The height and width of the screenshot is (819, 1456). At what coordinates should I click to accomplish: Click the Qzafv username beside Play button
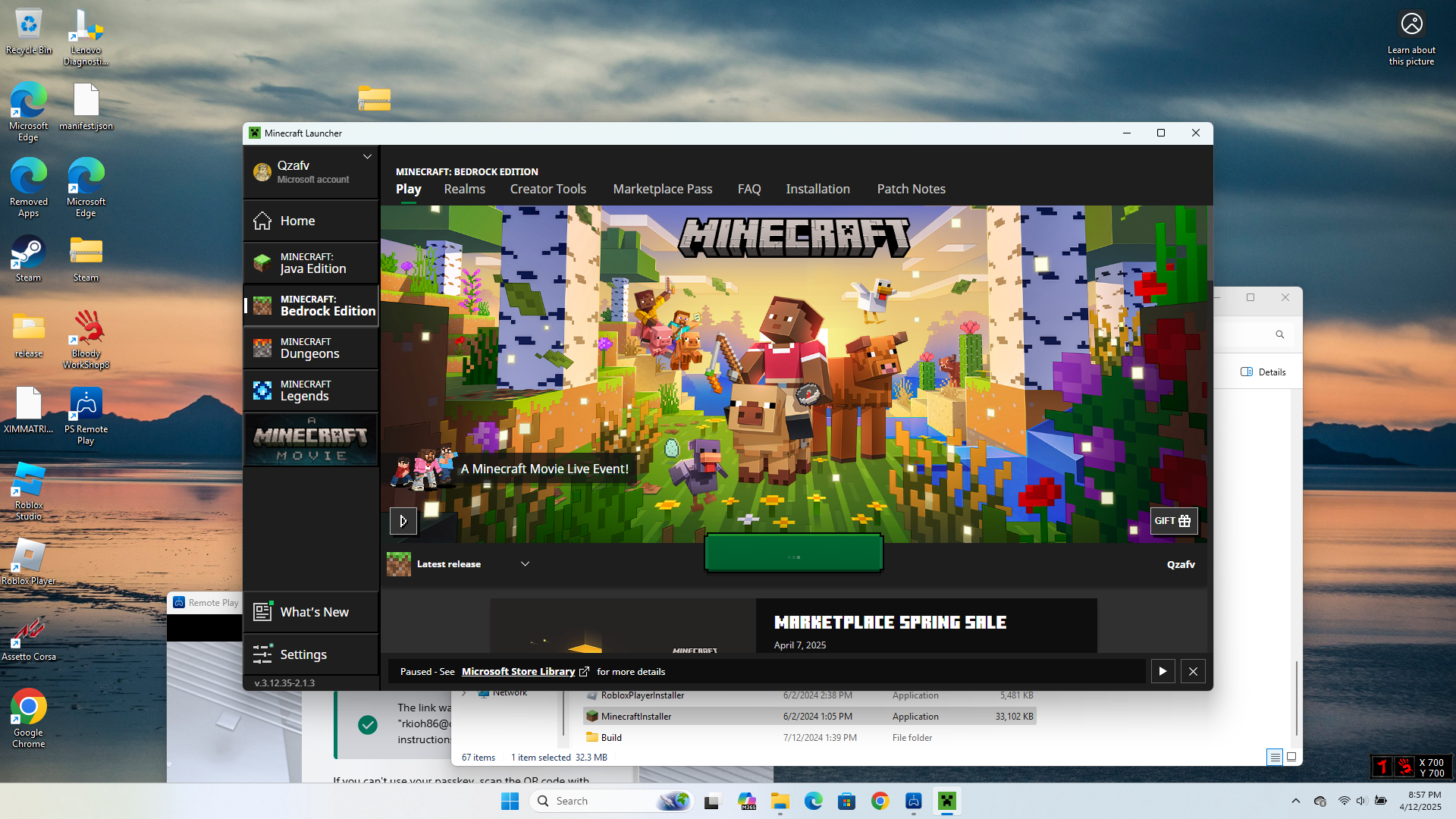point(1181,564)
